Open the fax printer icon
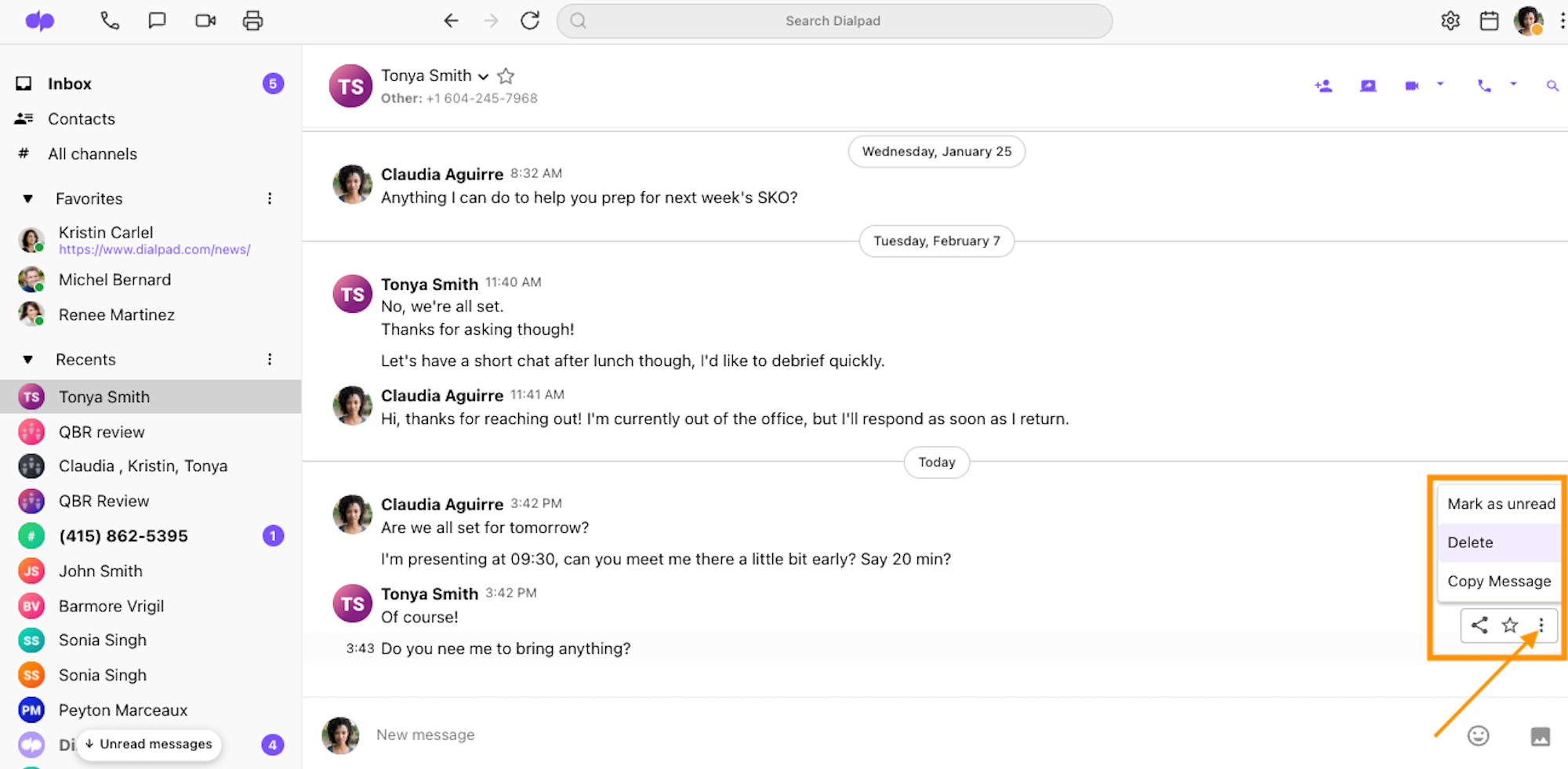The image size is (1568, 769). (252, 21)
